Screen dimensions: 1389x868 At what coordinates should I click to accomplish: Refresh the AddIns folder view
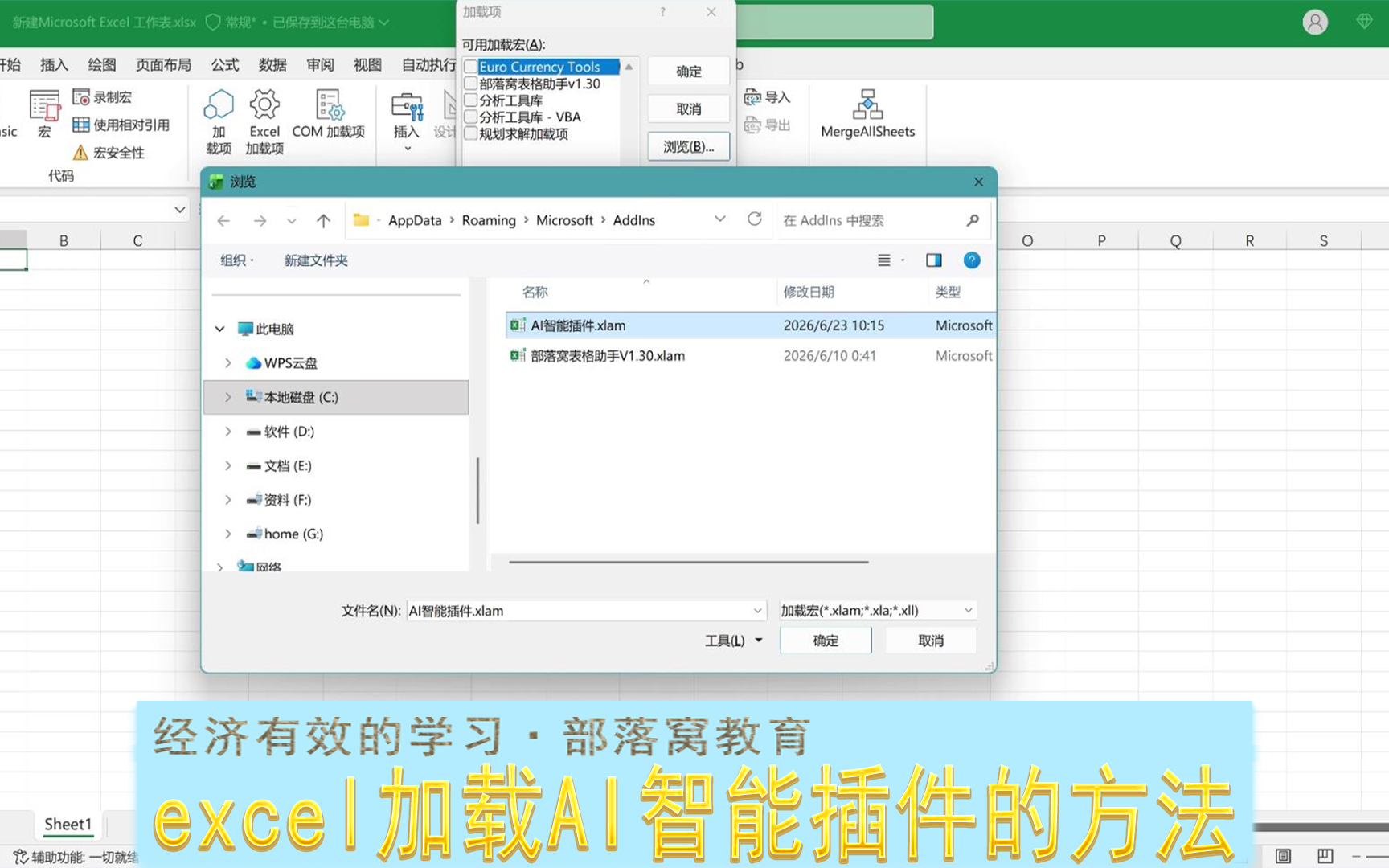click(754, 219)
